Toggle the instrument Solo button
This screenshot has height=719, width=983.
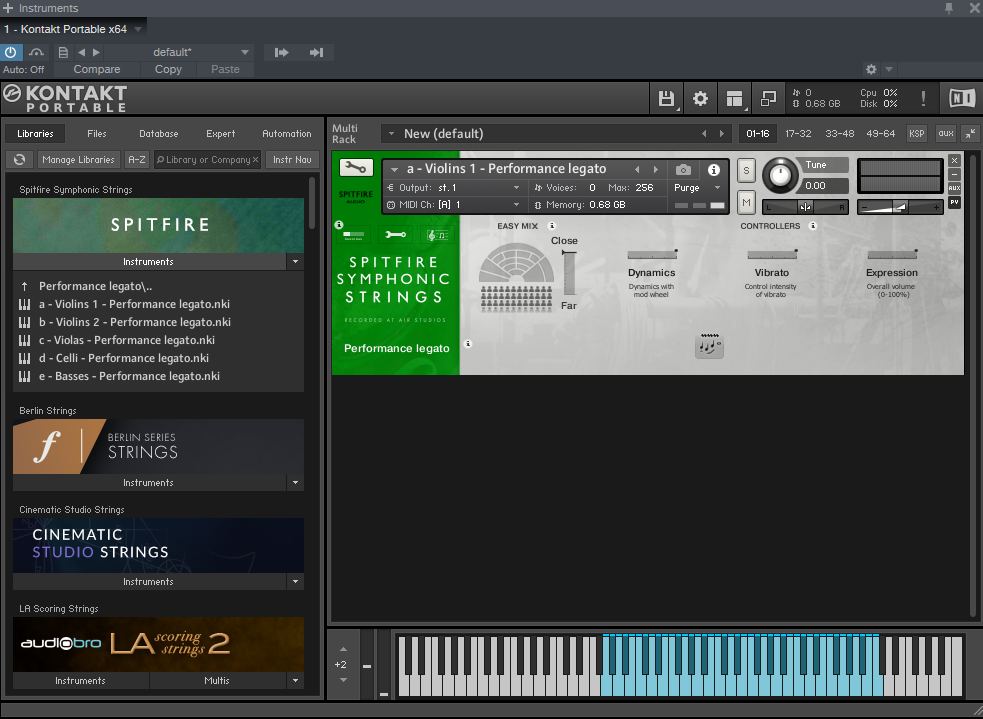[746, 171]
